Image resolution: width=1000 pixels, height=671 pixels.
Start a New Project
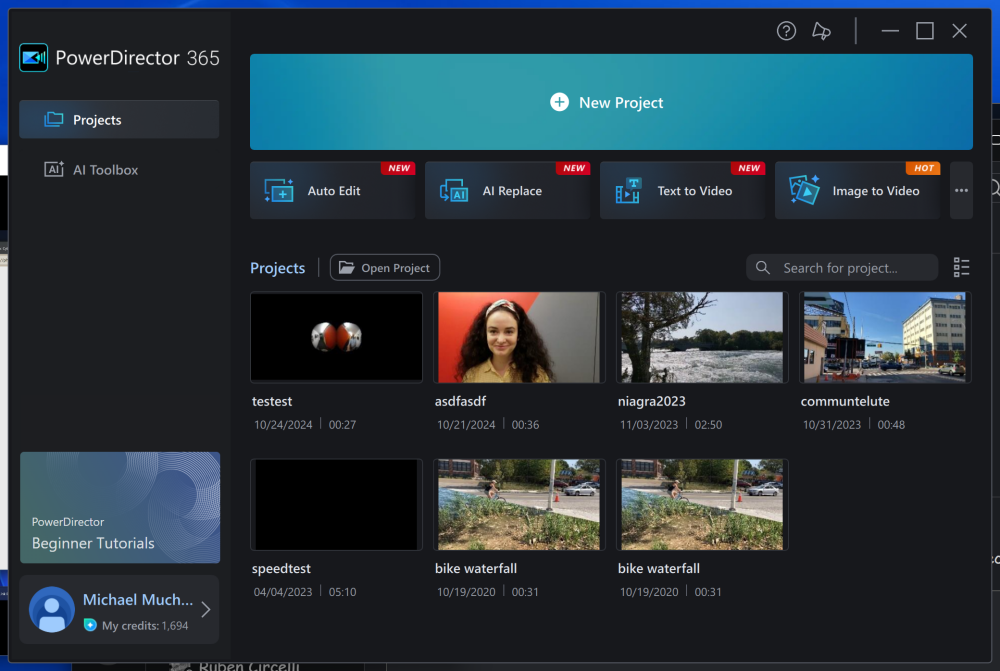pos(611,102)
